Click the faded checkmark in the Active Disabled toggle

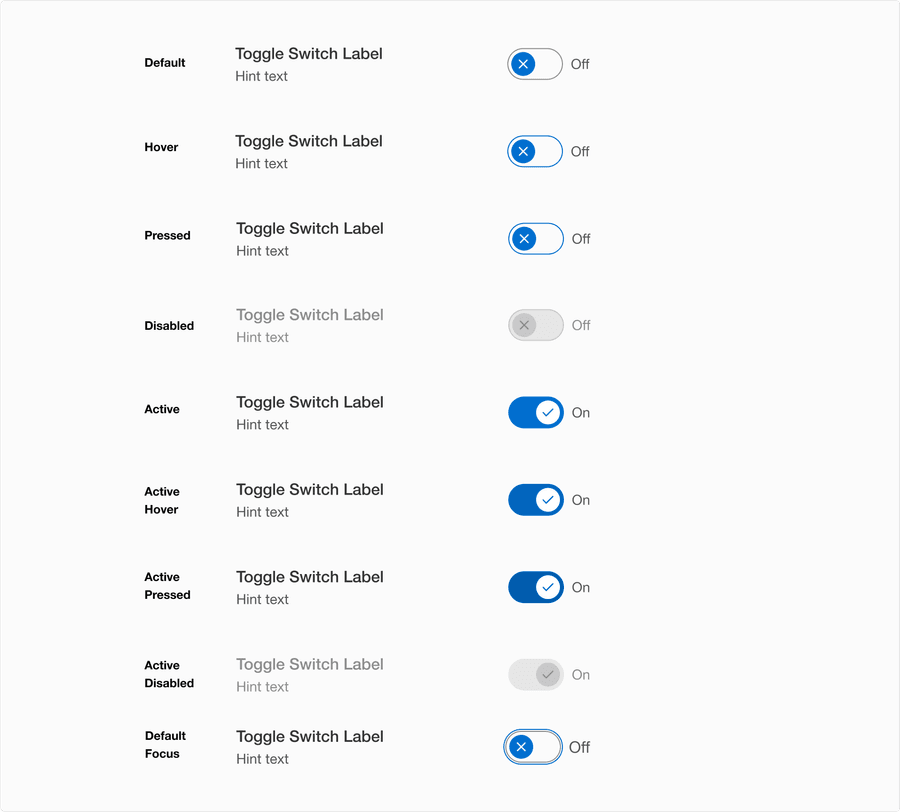point(547,674)
